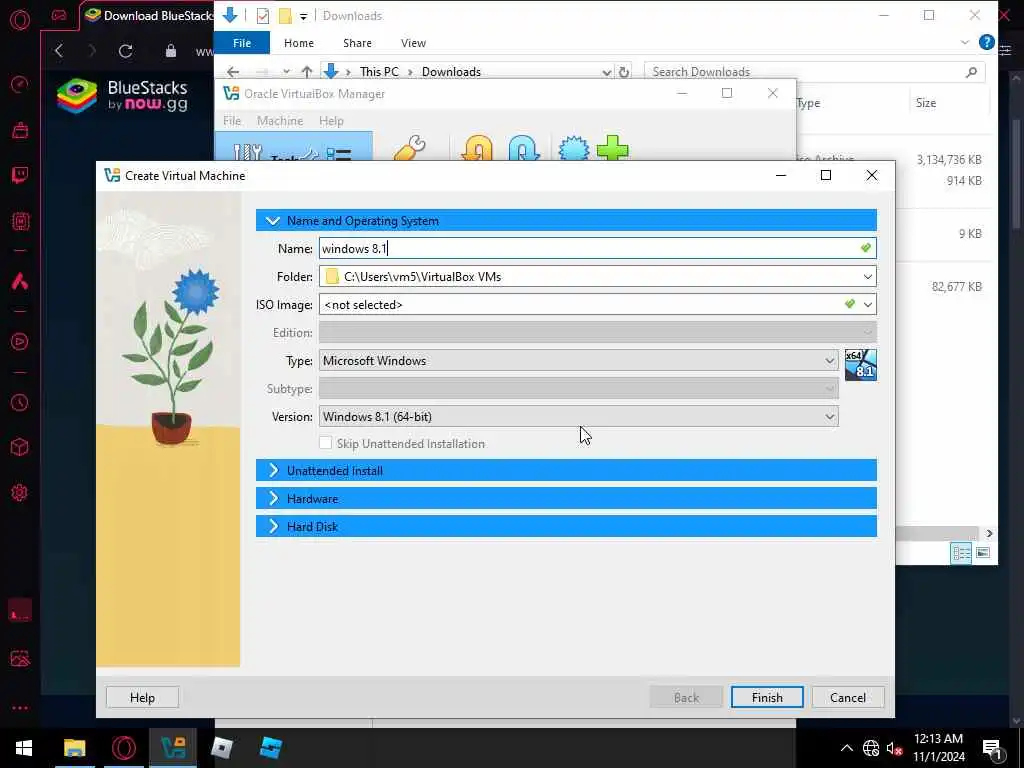Expand the Hard Disk section
This screenshot has height=768, width=1024.
[x=566, y=527]
